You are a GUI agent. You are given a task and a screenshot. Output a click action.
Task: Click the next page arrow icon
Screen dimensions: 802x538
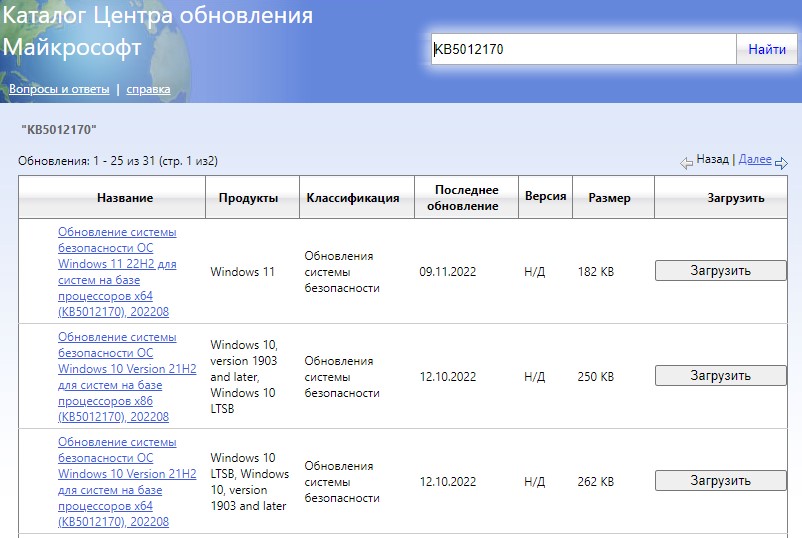coord(781,163)
